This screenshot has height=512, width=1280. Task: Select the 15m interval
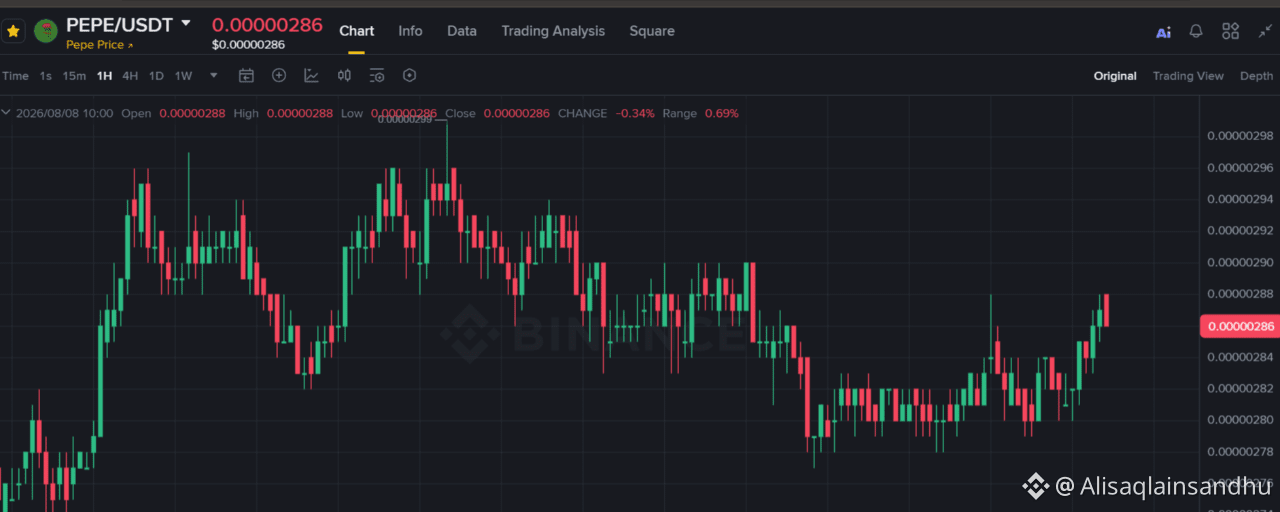coord(74,76)
